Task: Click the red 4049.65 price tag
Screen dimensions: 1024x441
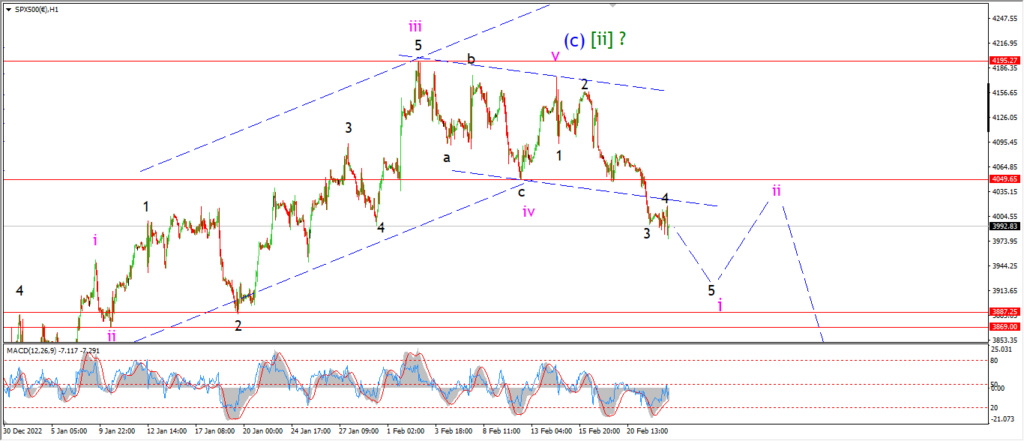Action: click(x=1004, y=179)
